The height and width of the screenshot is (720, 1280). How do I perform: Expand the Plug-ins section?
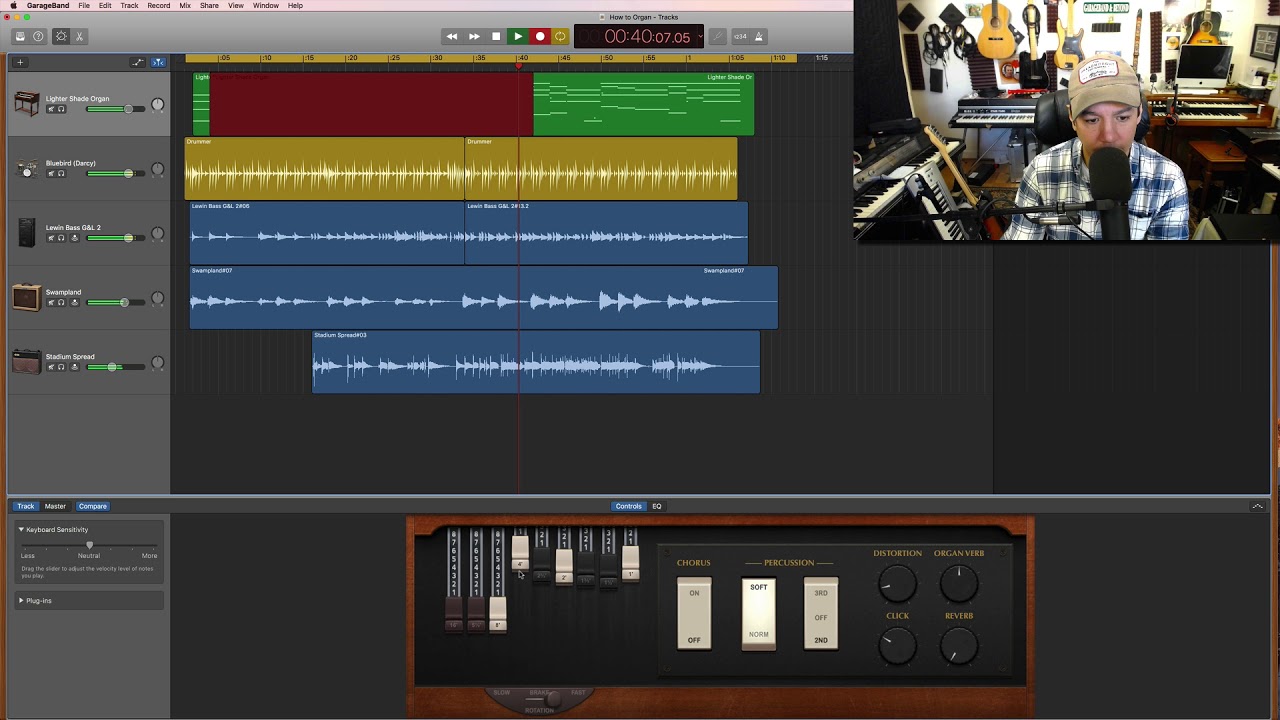pos(21,600)
